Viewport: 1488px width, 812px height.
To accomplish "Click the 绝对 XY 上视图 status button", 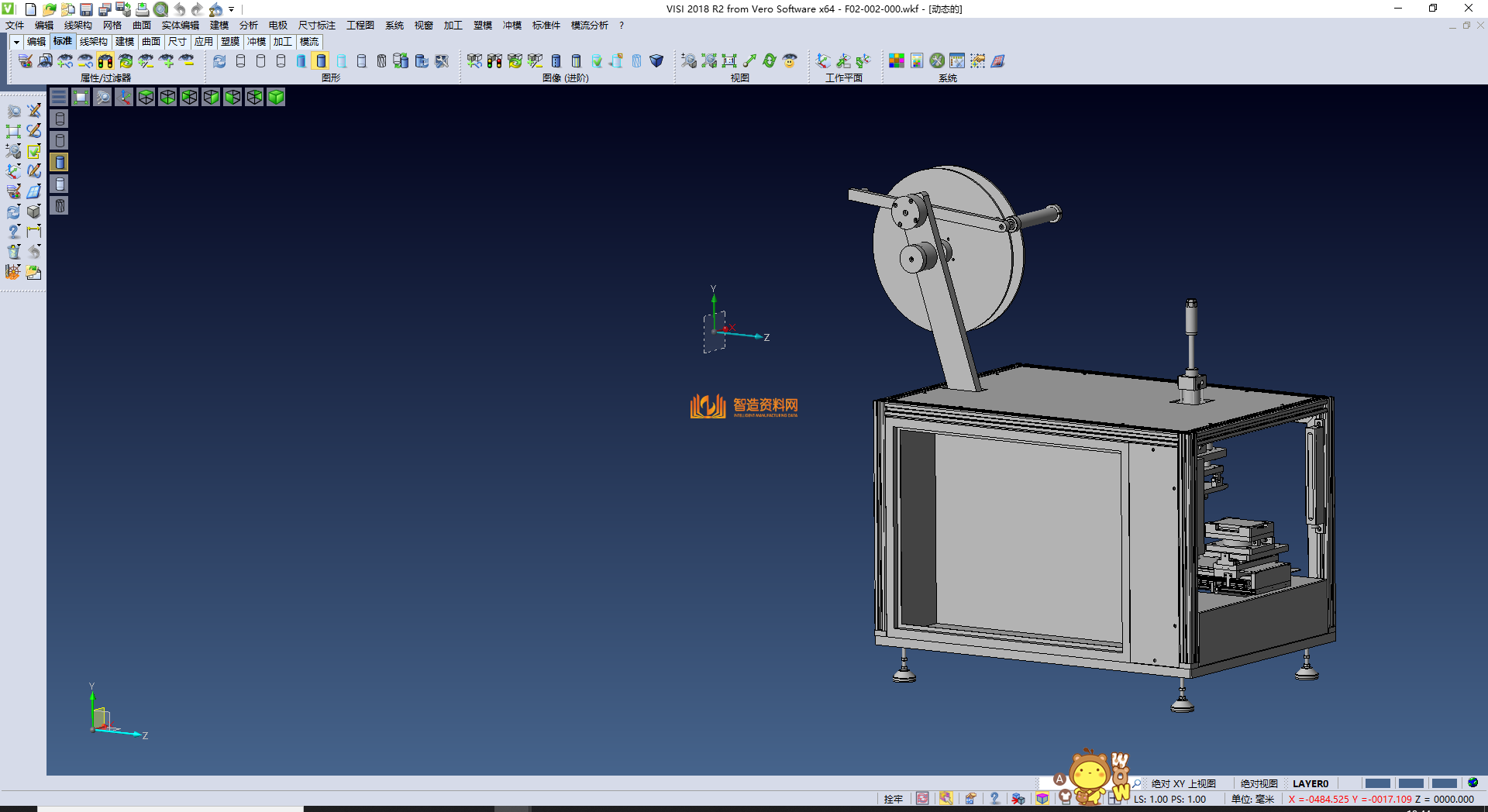I will (x=1183, y=783).
